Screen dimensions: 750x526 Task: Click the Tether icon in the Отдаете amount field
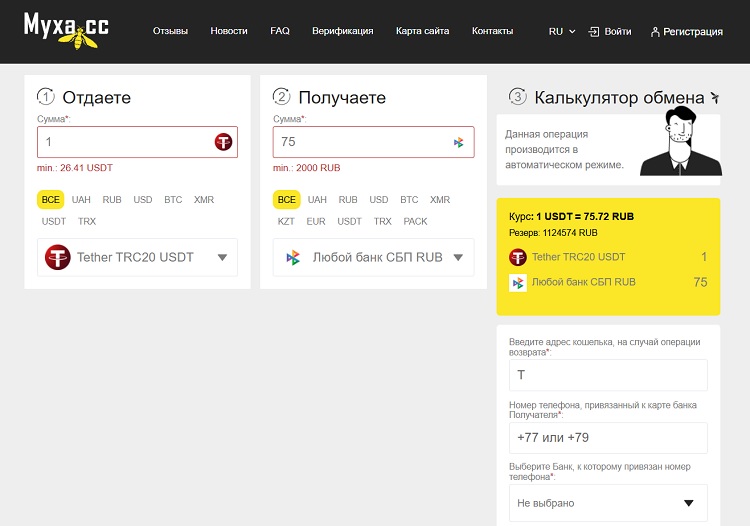coord(223,142)
